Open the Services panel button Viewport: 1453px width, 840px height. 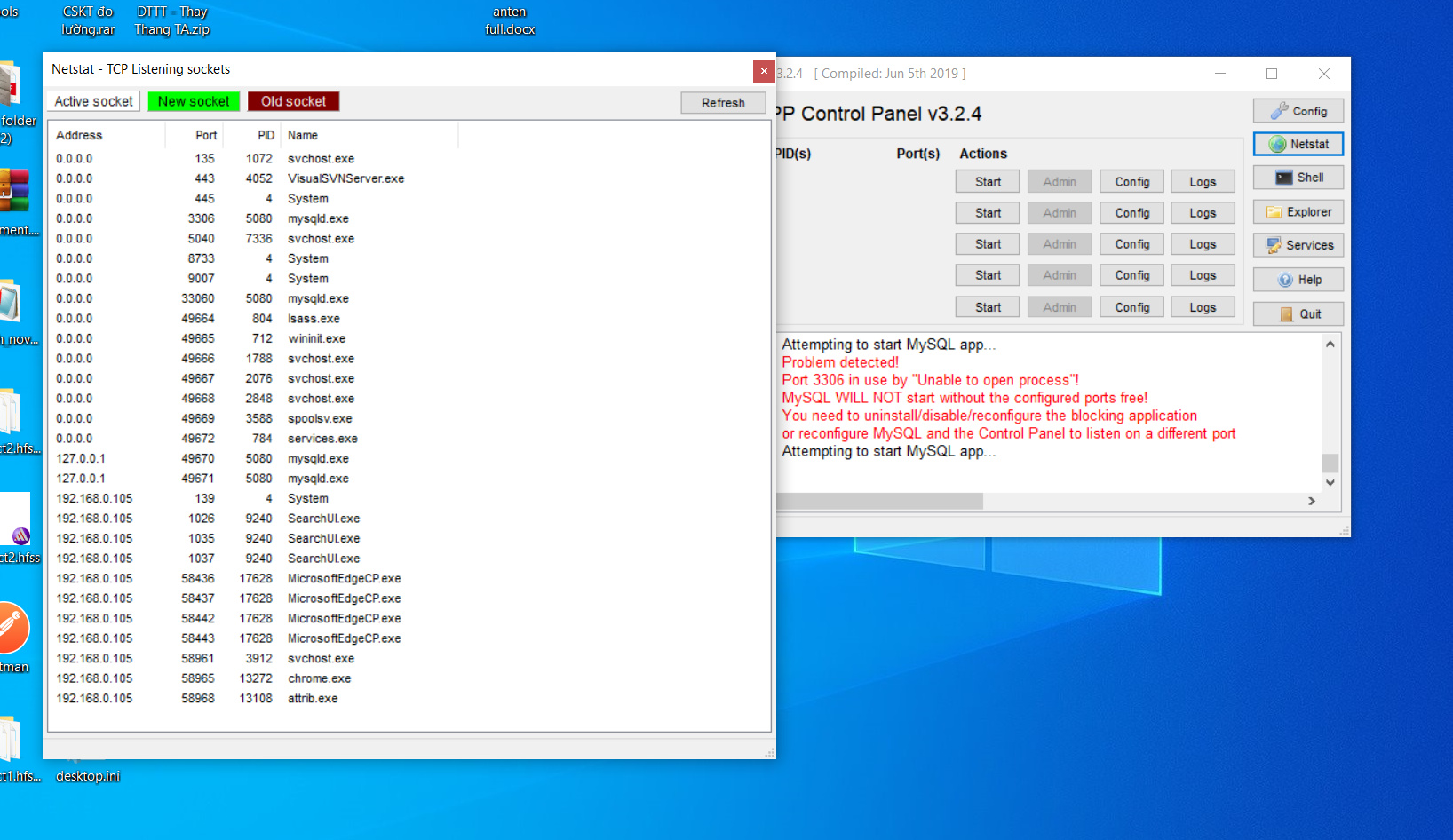1298,245
